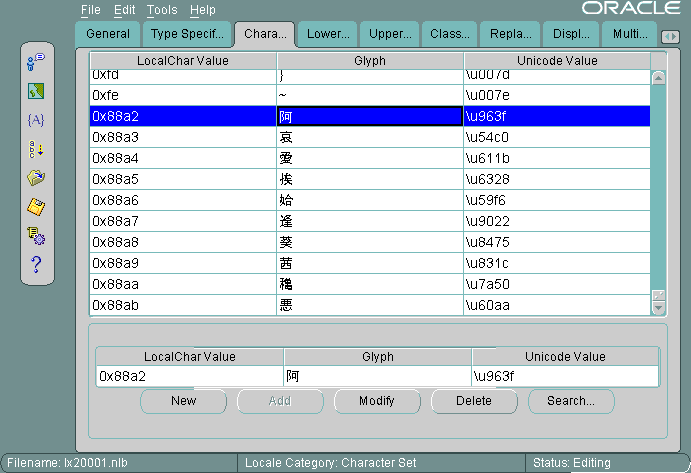Open the Language locale icon in sidebar

[36, 63]
